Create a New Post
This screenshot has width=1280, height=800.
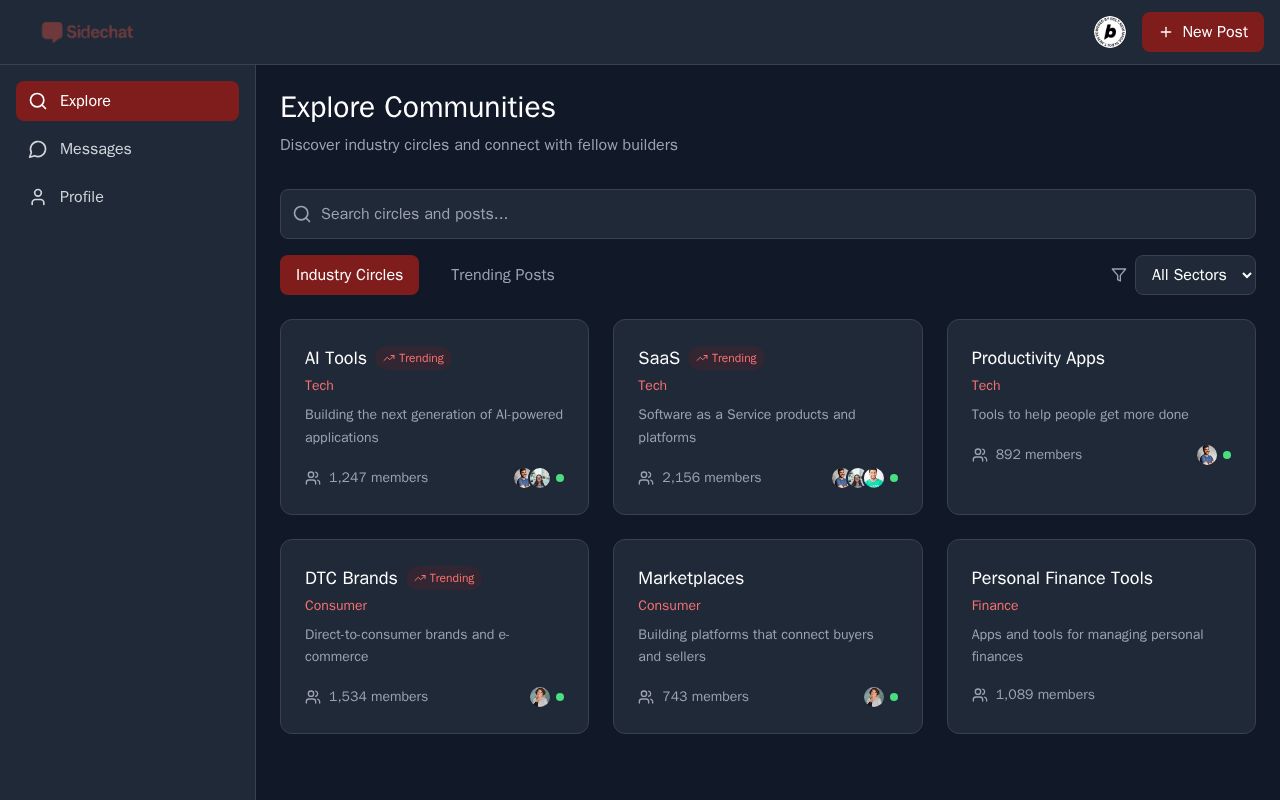1203,32
